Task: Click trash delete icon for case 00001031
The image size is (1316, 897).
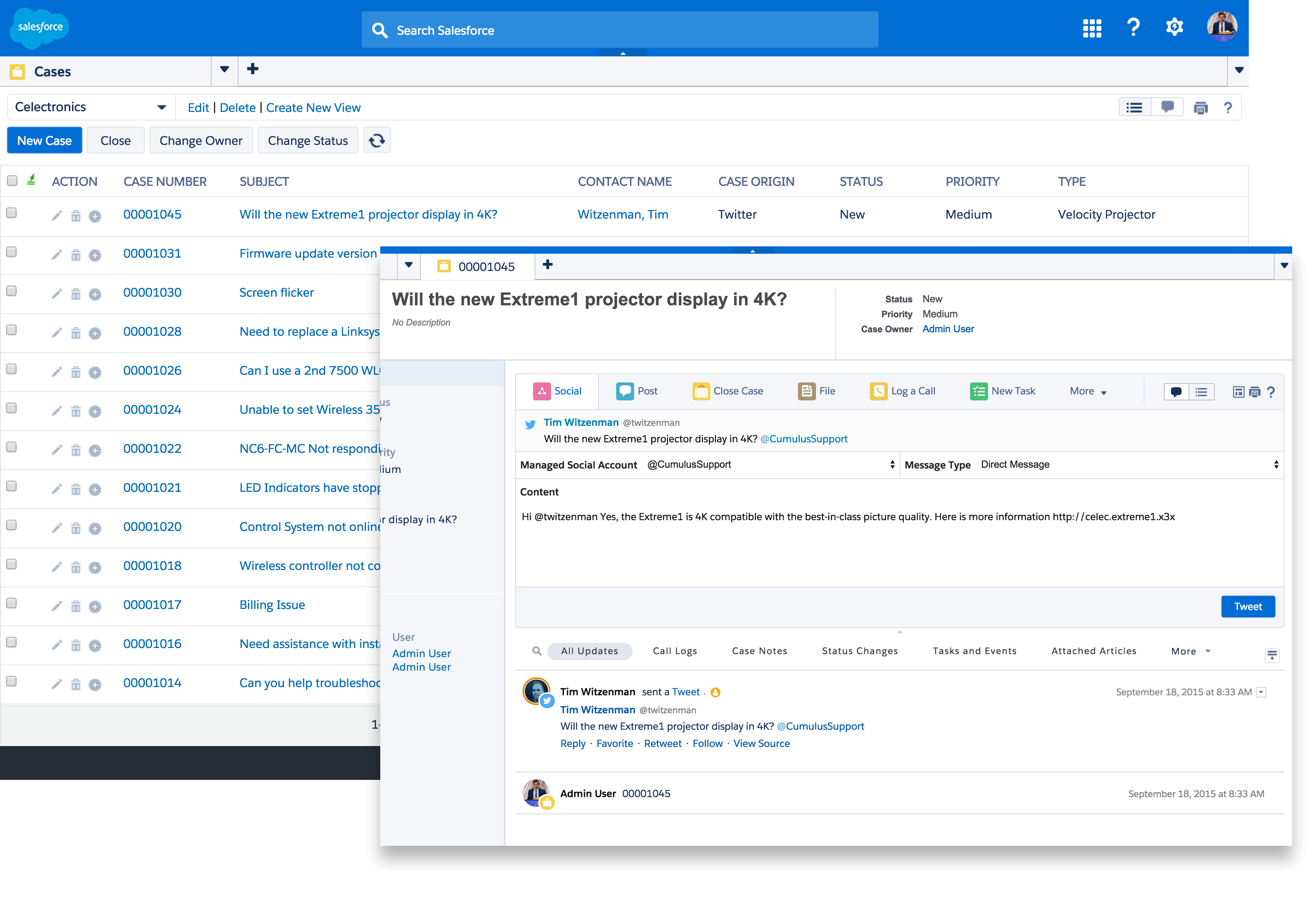Action: tap(75, 255)
